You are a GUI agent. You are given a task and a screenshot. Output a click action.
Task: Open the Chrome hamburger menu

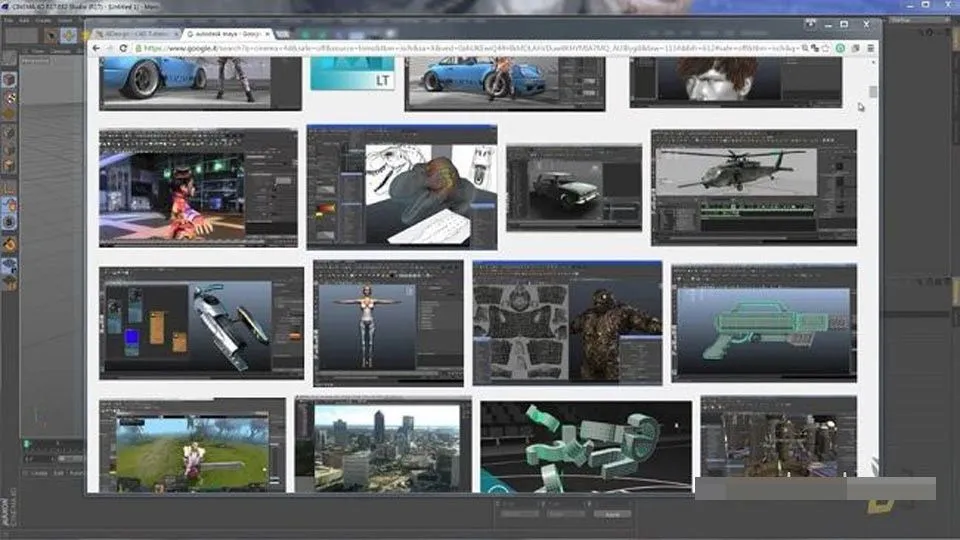[871, 47]
